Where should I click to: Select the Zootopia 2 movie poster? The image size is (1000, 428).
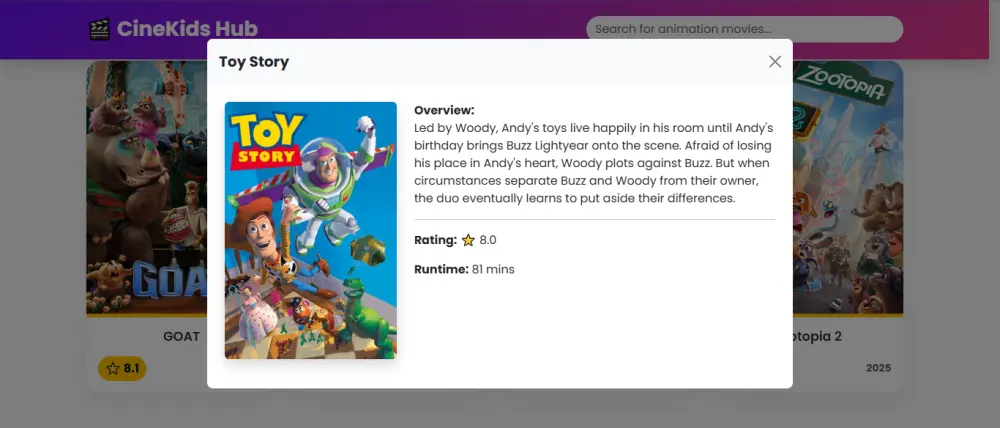(x=848, y=188)
